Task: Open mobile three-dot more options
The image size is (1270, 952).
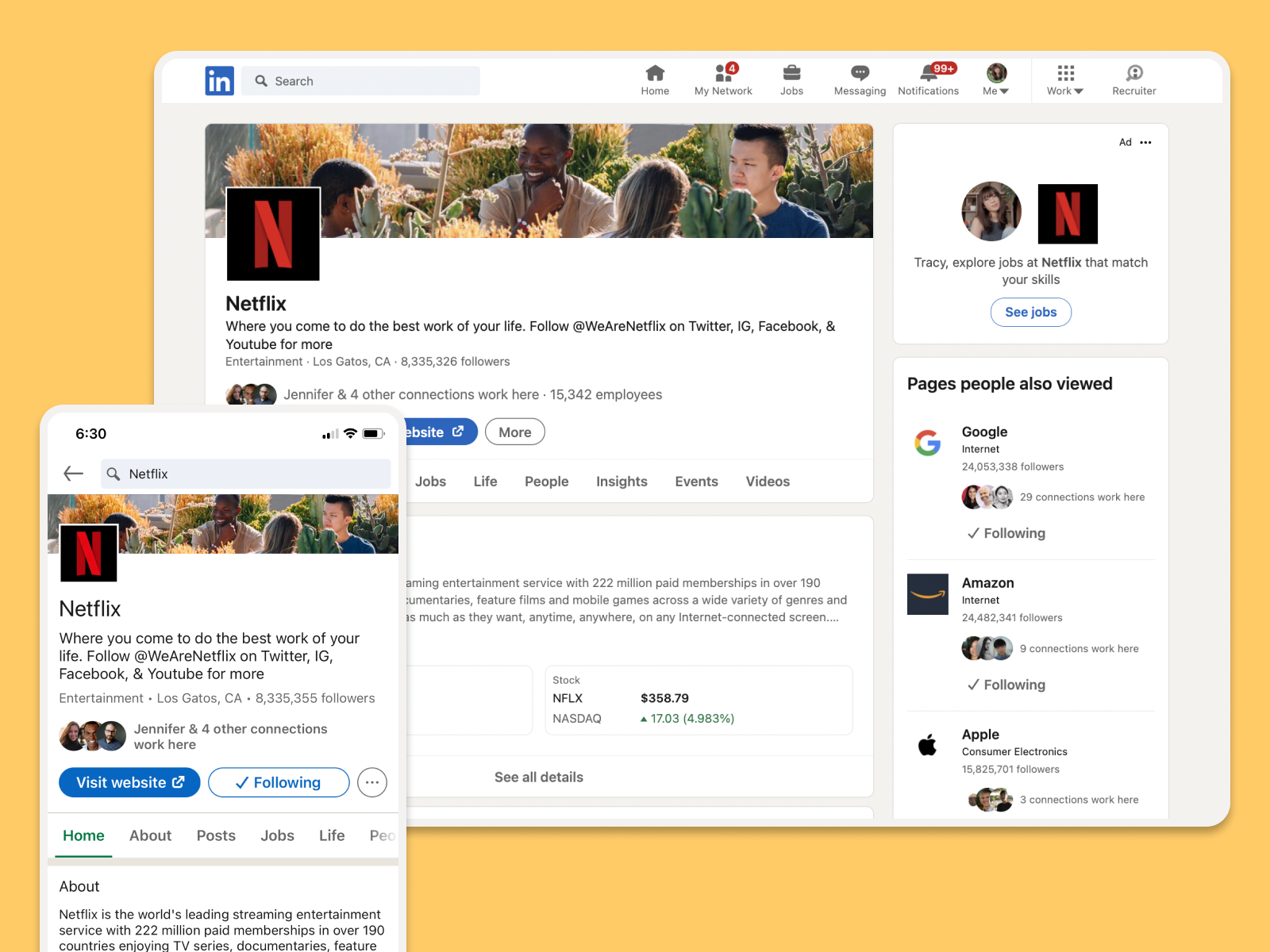Action: click(372, 782)
